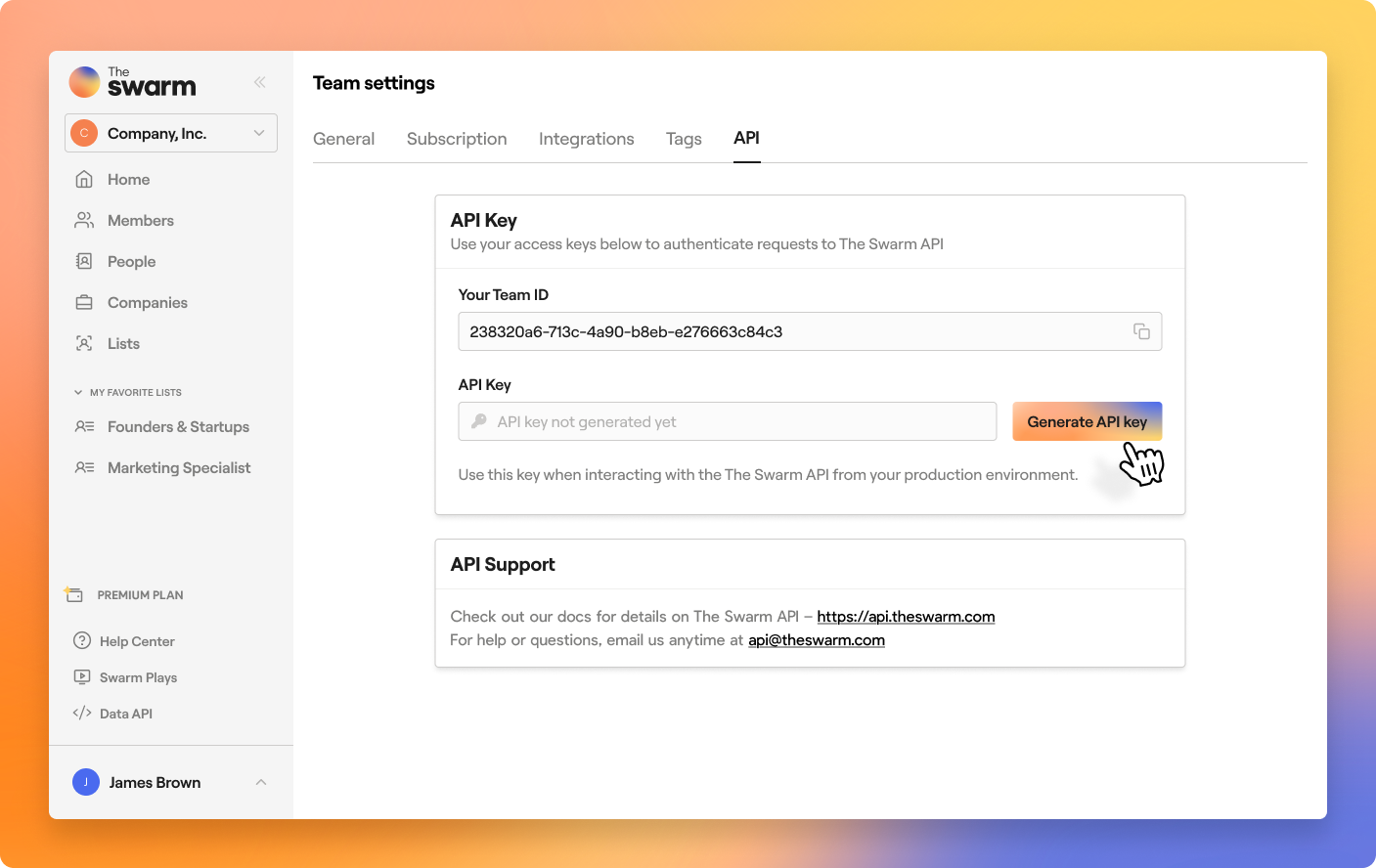Collapse the sidebar with double chevron icon
Viewport: 1376px width, 868px height.
(x=259, y=82)
